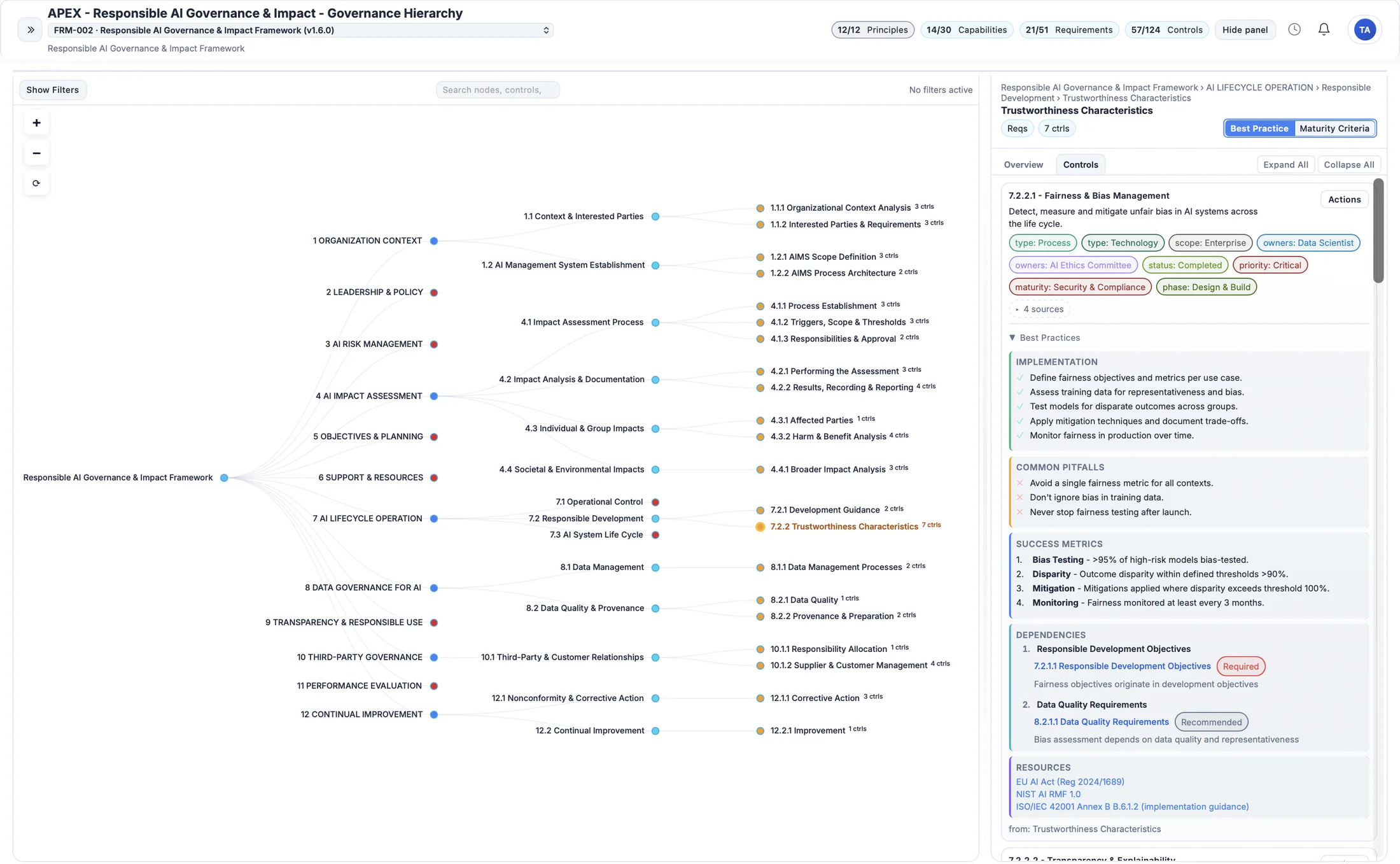Expand the sidebar with double-chevron icon
The width and height of the screenshot is (1400, 864).
pos(30,30)
